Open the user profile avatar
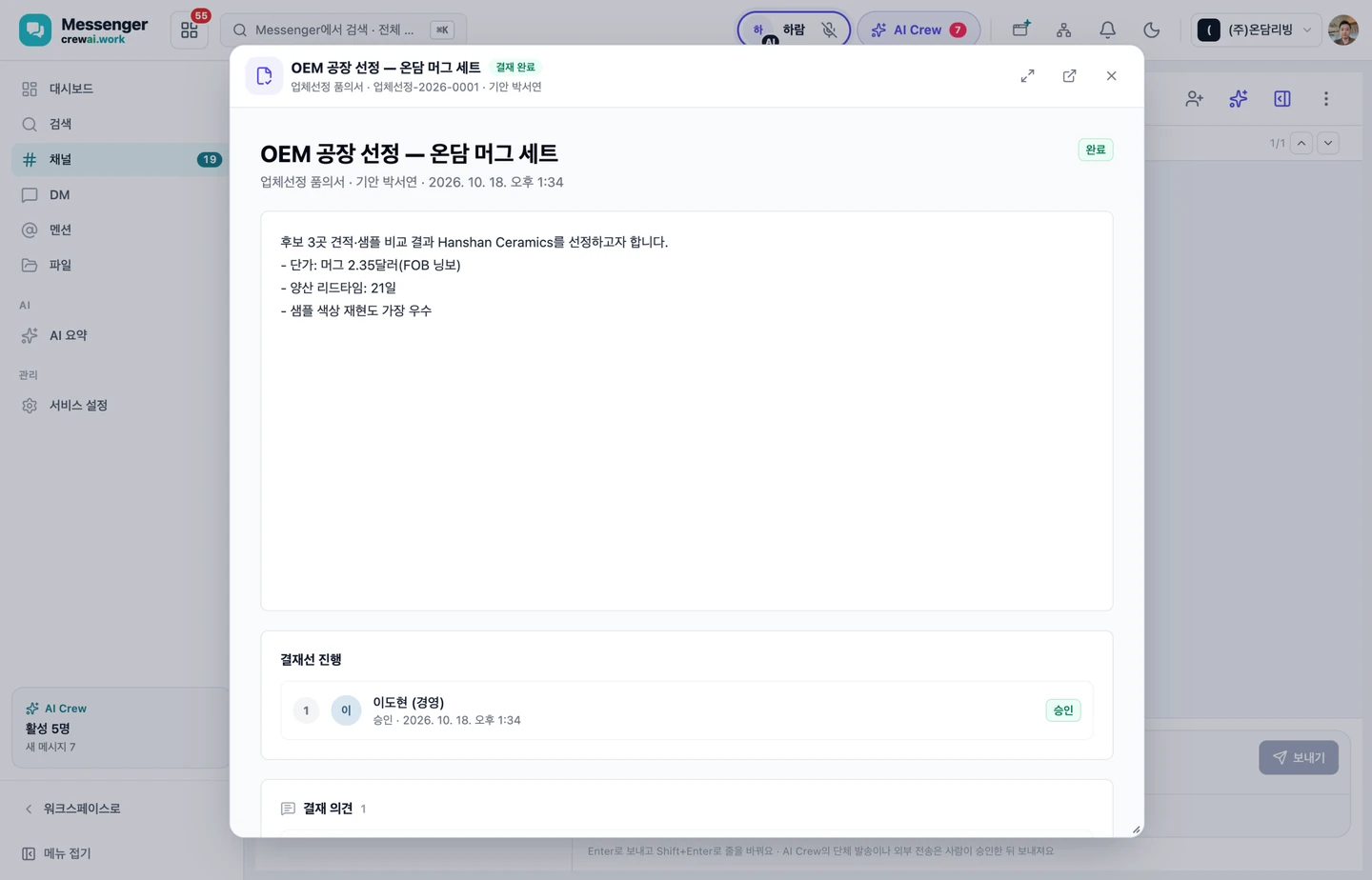Image resolution: width=1372 pixels, height=880 pixels. pos(1343,30)
